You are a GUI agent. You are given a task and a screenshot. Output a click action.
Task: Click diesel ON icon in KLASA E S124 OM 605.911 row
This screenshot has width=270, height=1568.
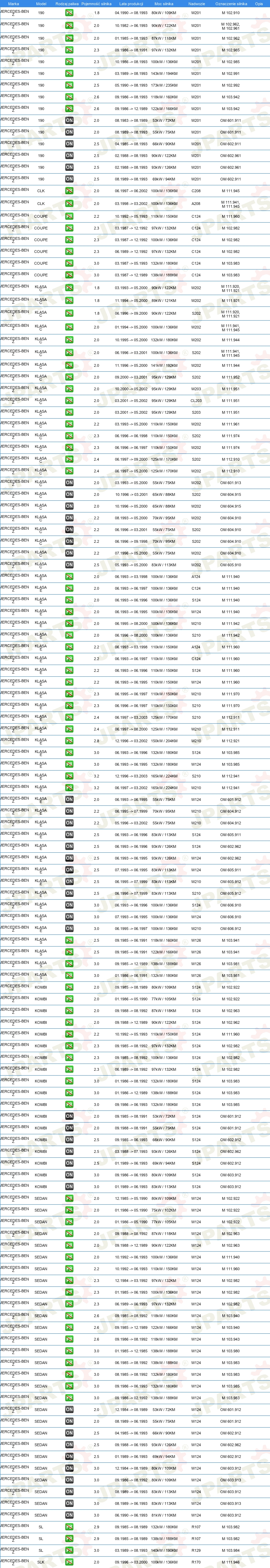69,834
